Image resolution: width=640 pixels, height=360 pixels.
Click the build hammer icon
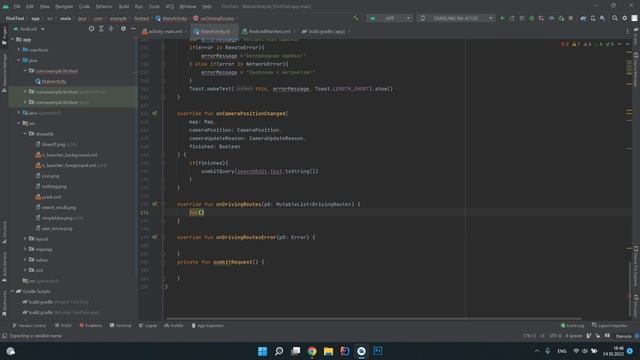coord(356,18)
